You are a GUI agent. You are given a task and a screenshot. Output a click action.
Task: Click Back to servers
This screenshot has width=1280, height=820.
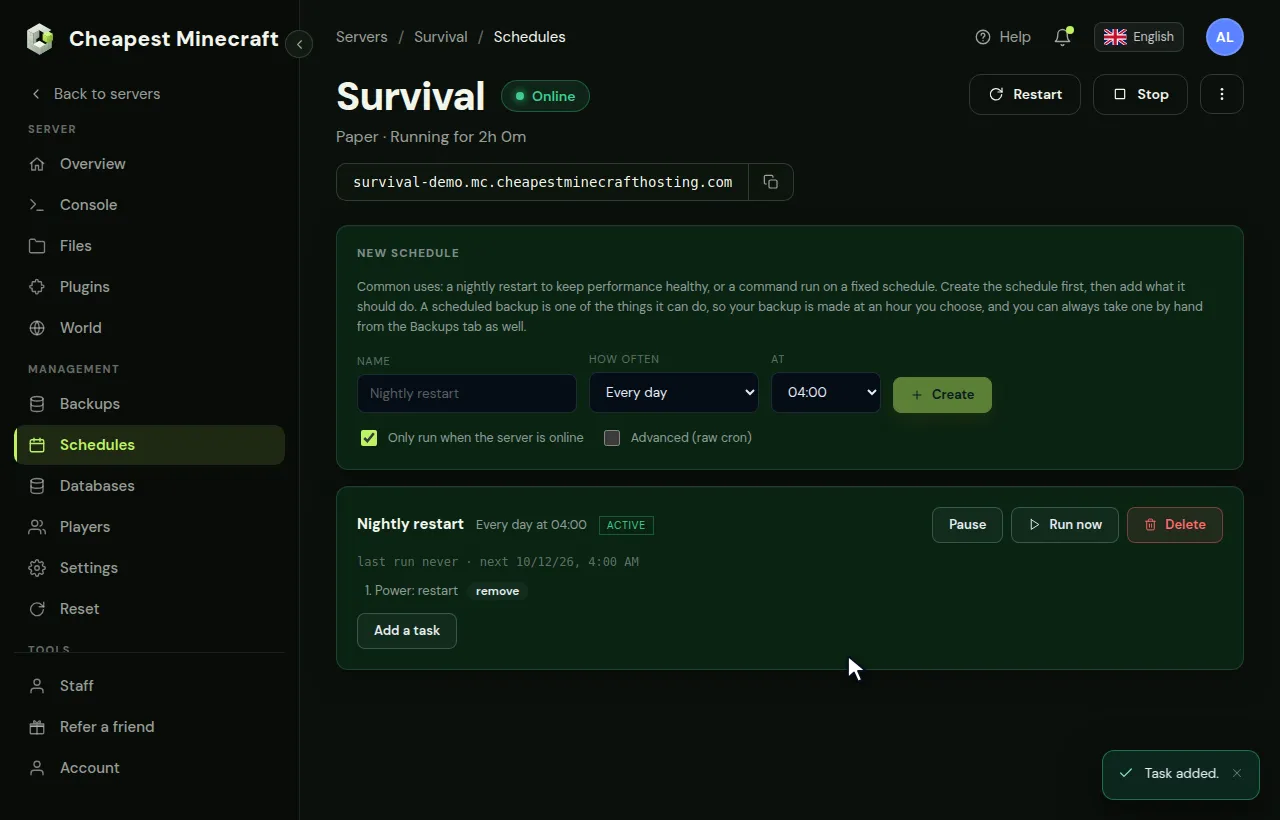tap(95, 94)
